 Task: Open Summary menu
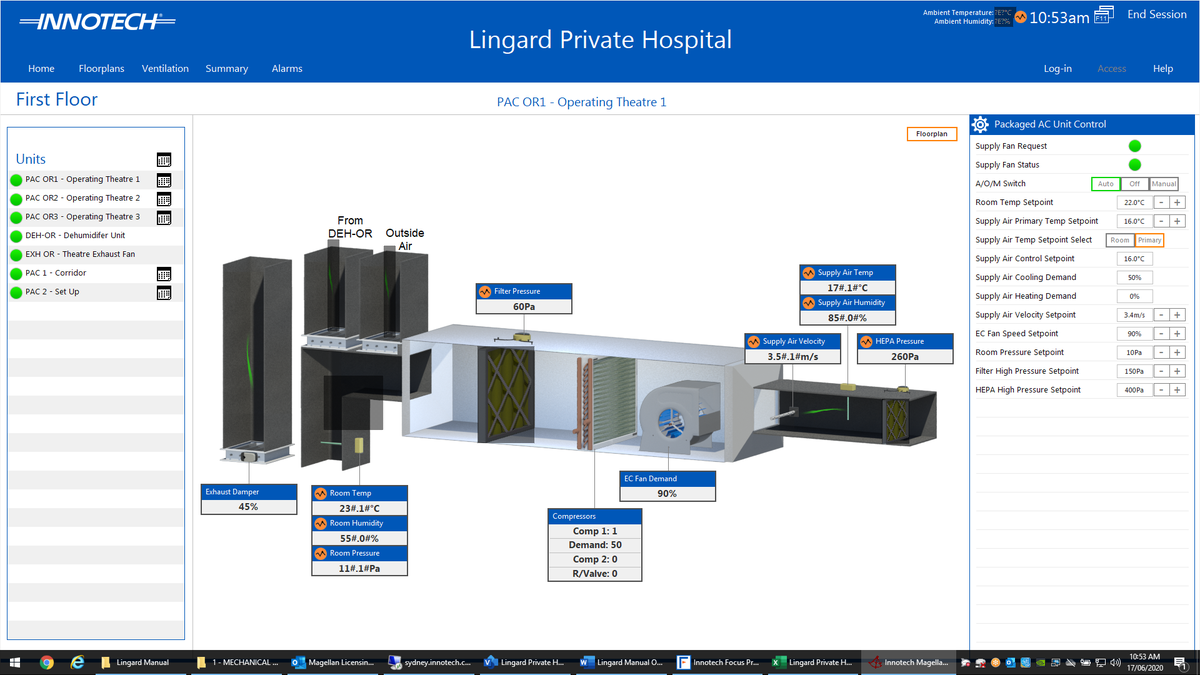[227, 69]
